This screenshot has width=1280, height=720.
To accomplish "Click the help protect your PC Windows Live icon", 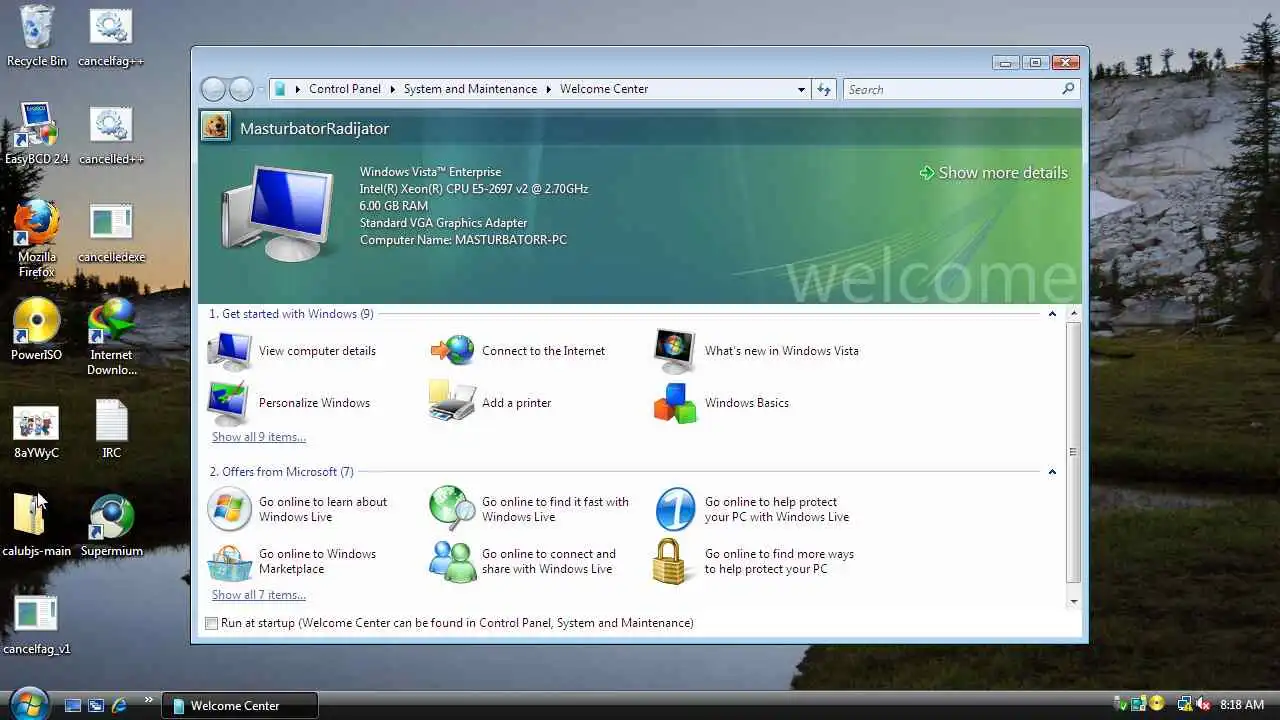I will pos(675,510).
